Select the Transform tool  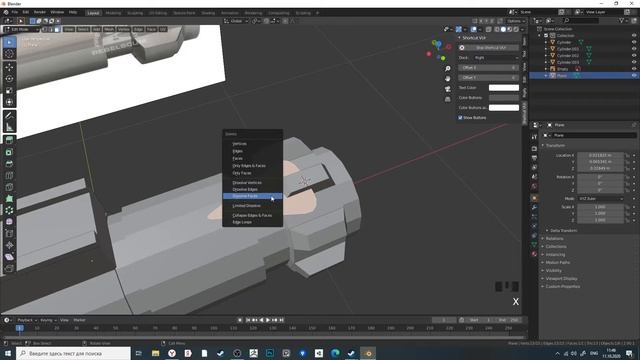[x=9, y=102]
